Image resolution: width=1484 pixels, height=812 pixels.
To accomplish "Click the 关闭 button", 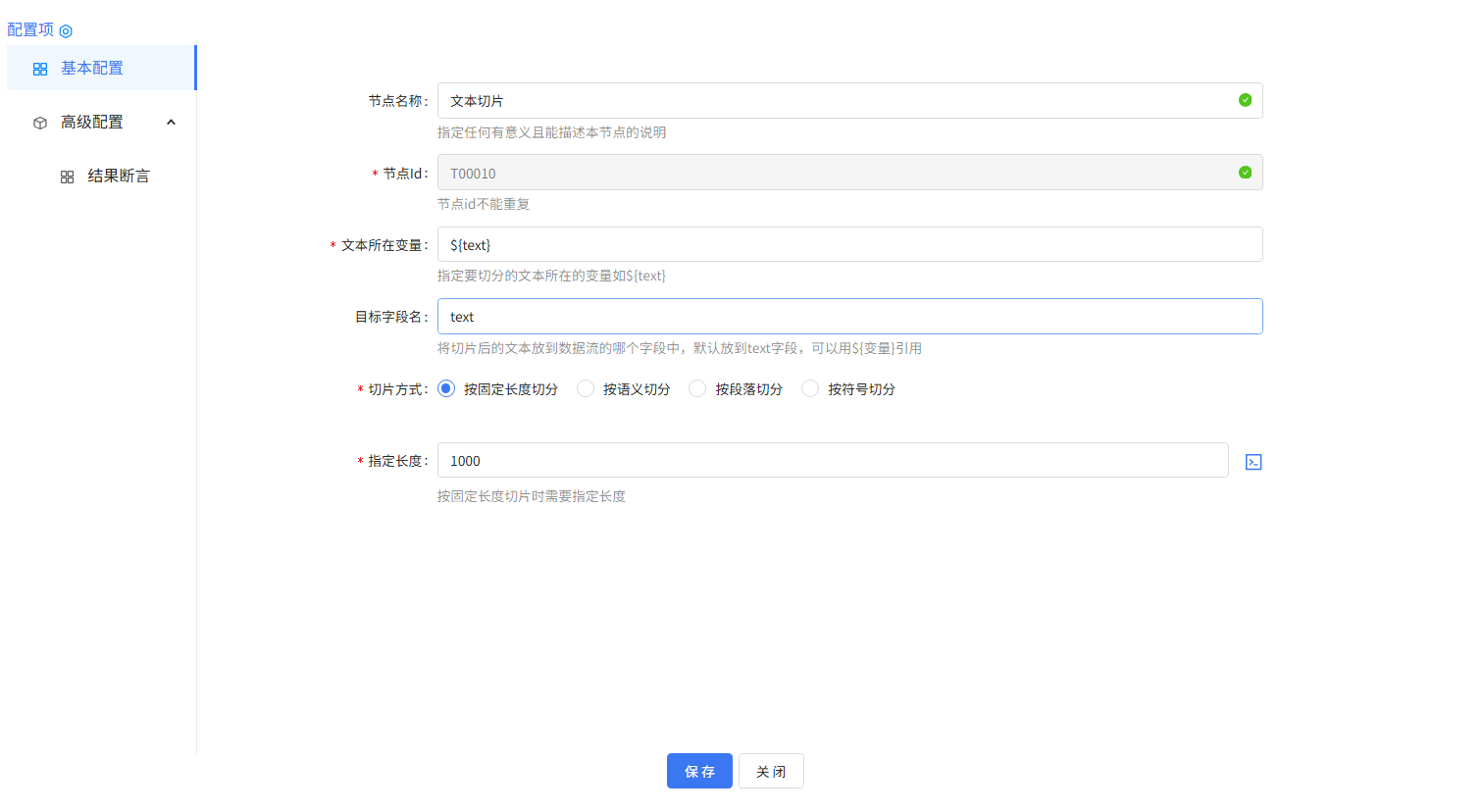I will point(771,771).
